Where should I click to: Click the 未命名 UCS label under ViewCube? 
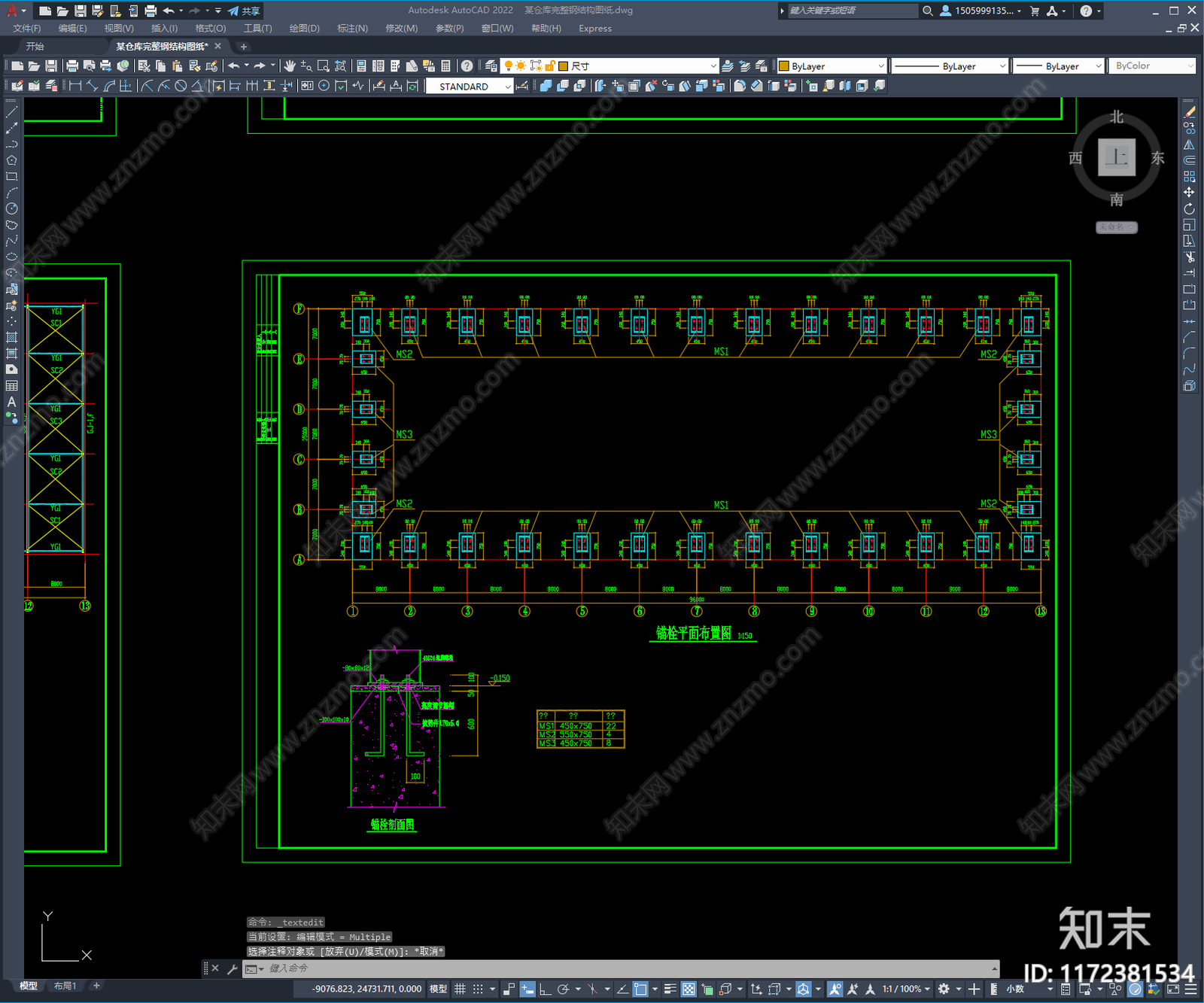pyautogui.click(x=1116, y=226)
